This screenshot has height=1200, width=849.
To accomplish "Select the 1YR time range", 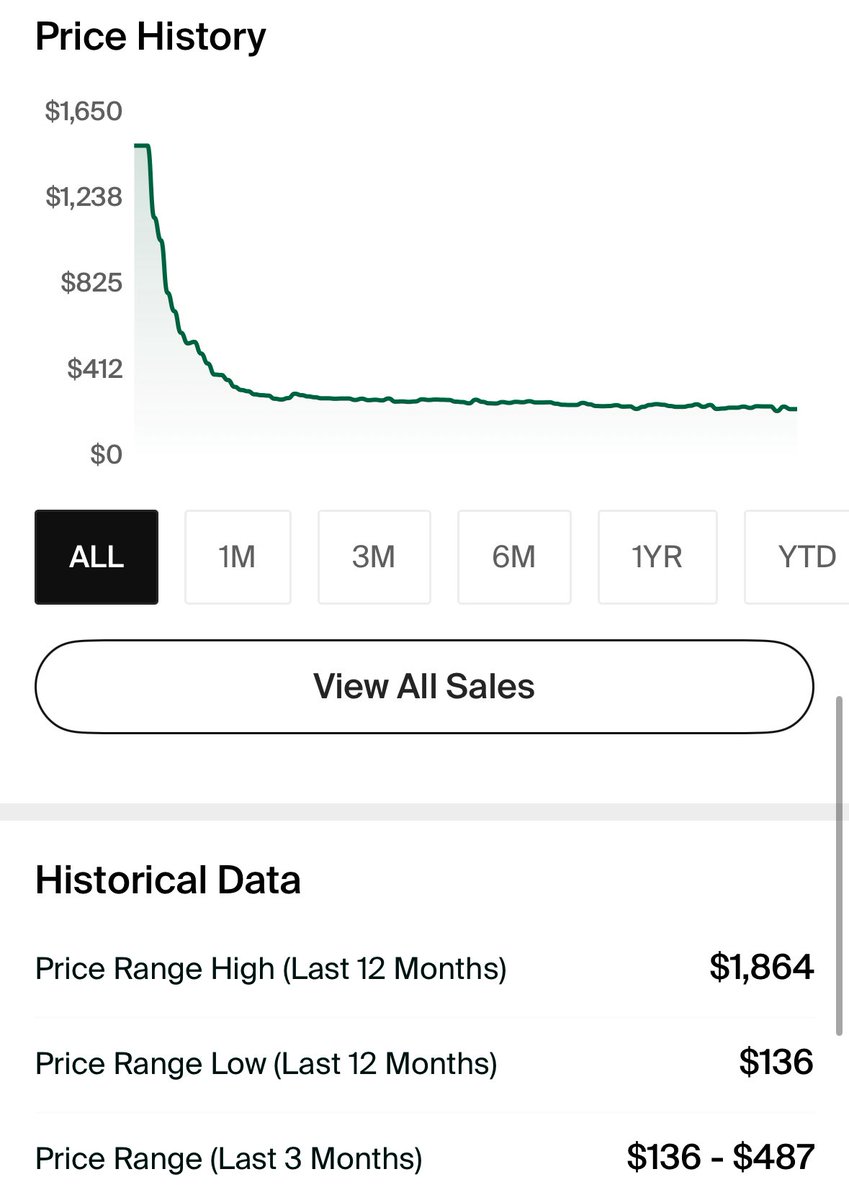I will click(x=657, y=557).
